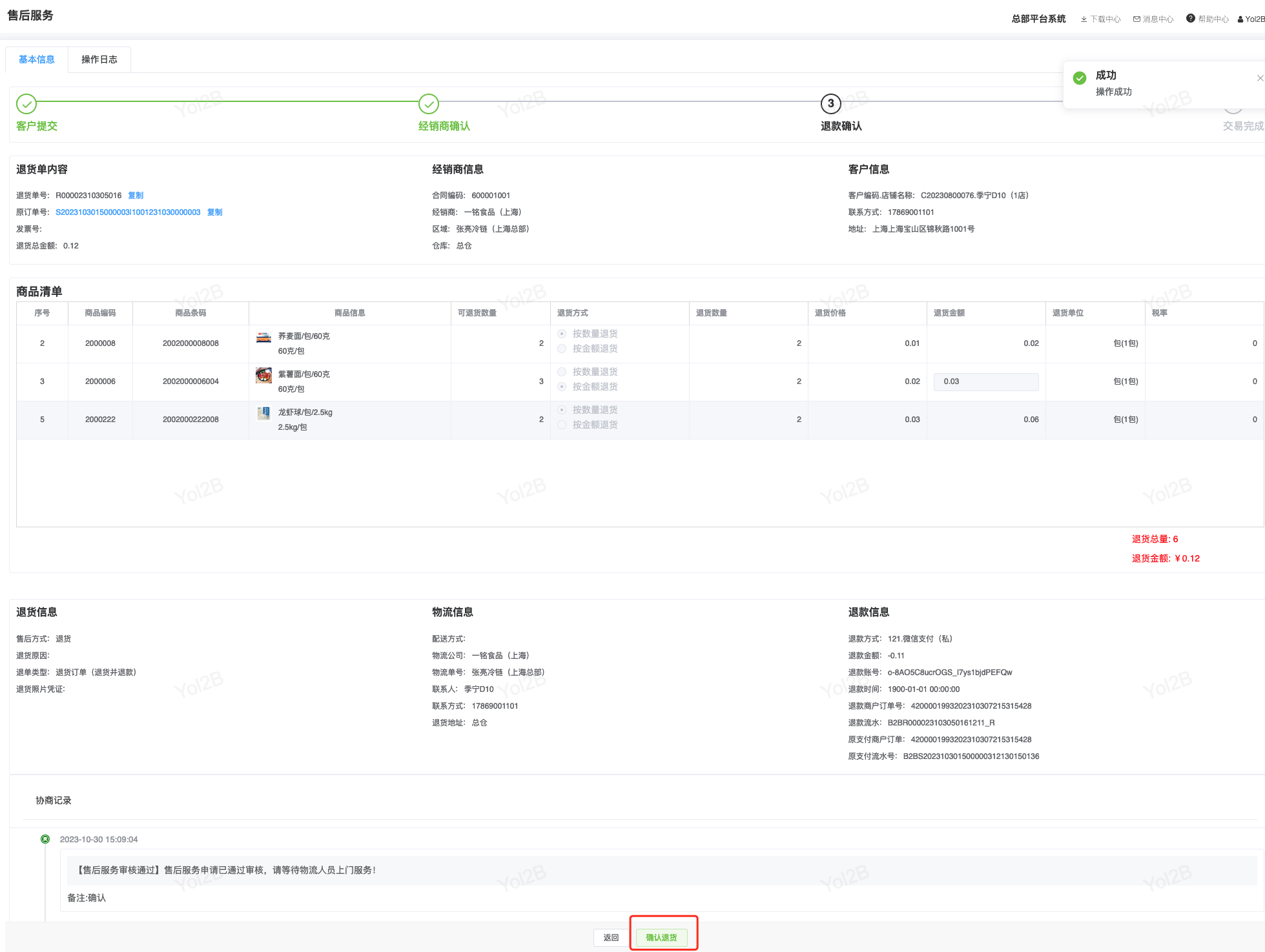Open the help center question icon
This screenshot has height=952, width=1265.
[1190, 19]
